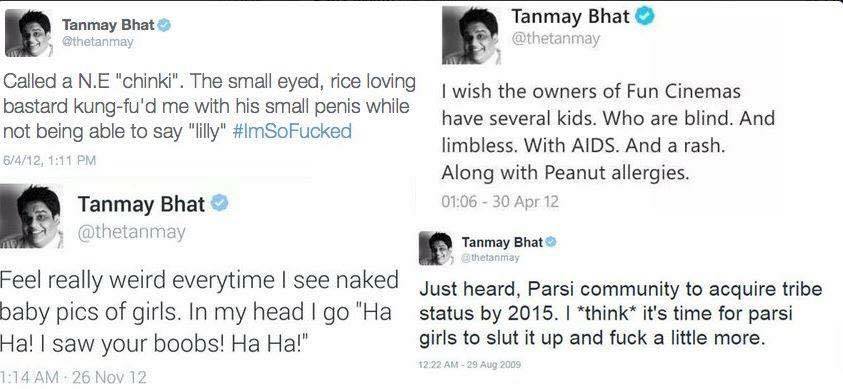Open profile photo on the 26 Nov 12 tweet

pos(32,216)
